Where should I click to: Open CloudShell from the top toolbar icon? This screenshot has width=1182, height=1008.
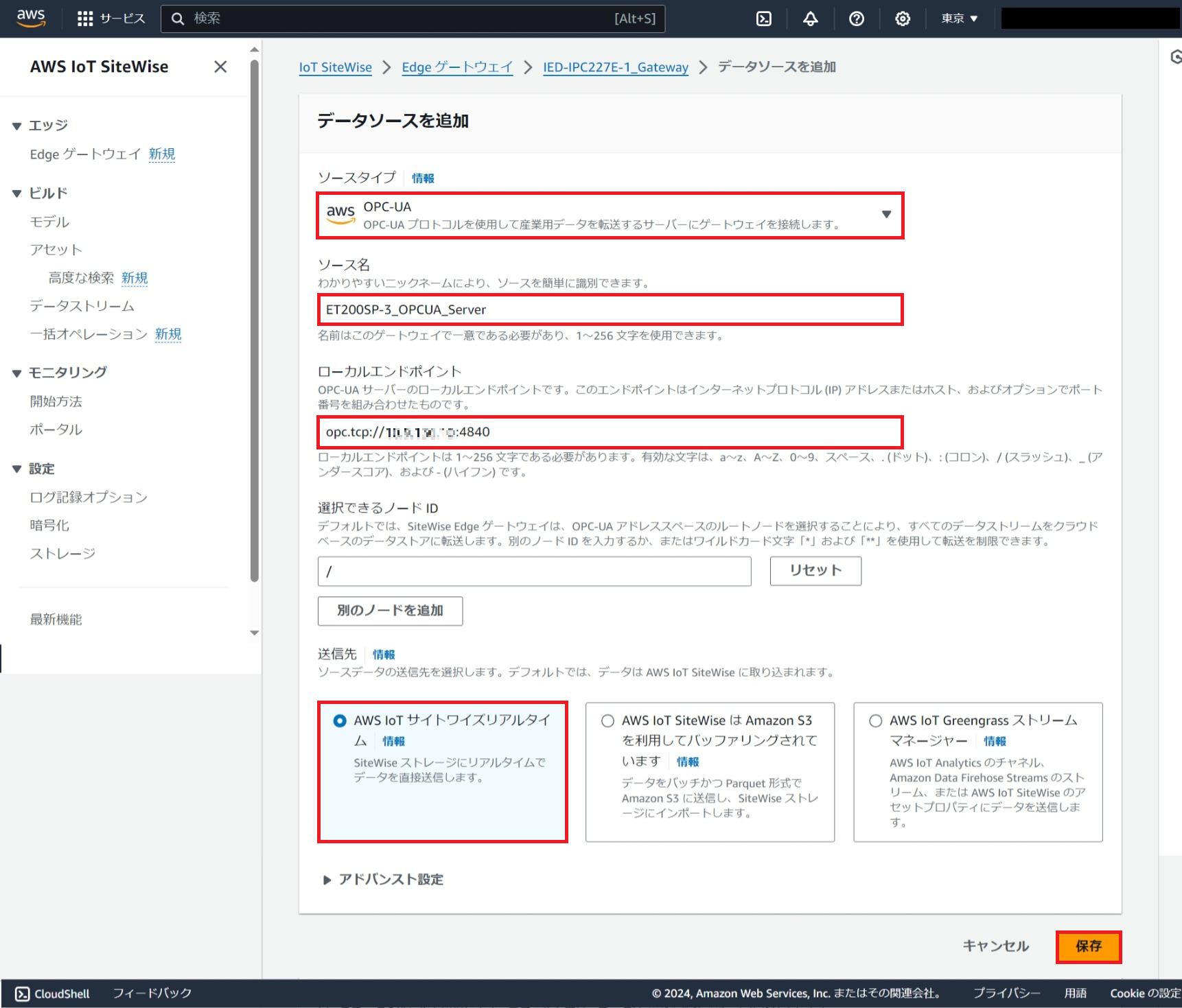coord(763,19)
